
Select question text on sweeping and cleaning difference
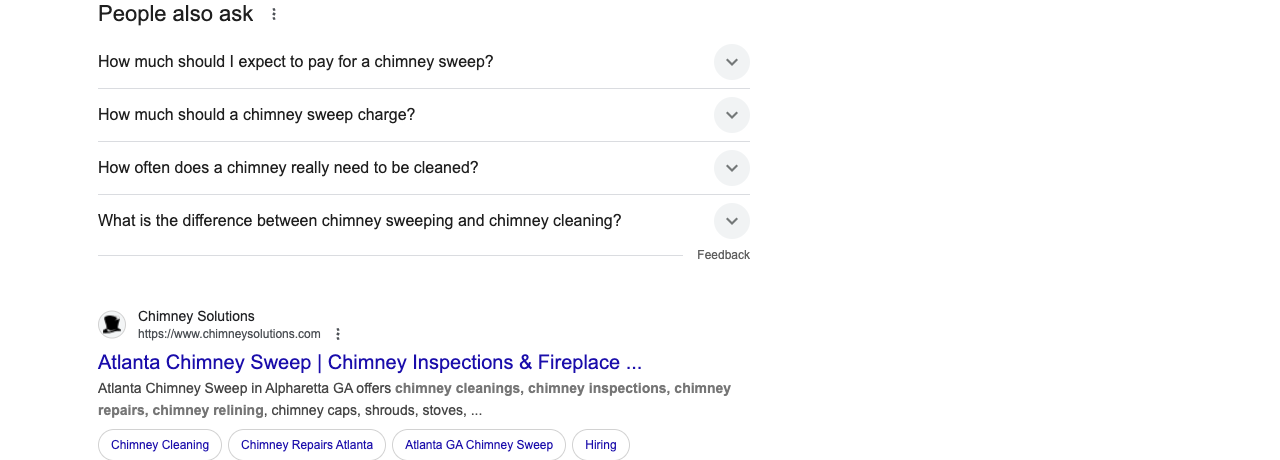(360, 221)
